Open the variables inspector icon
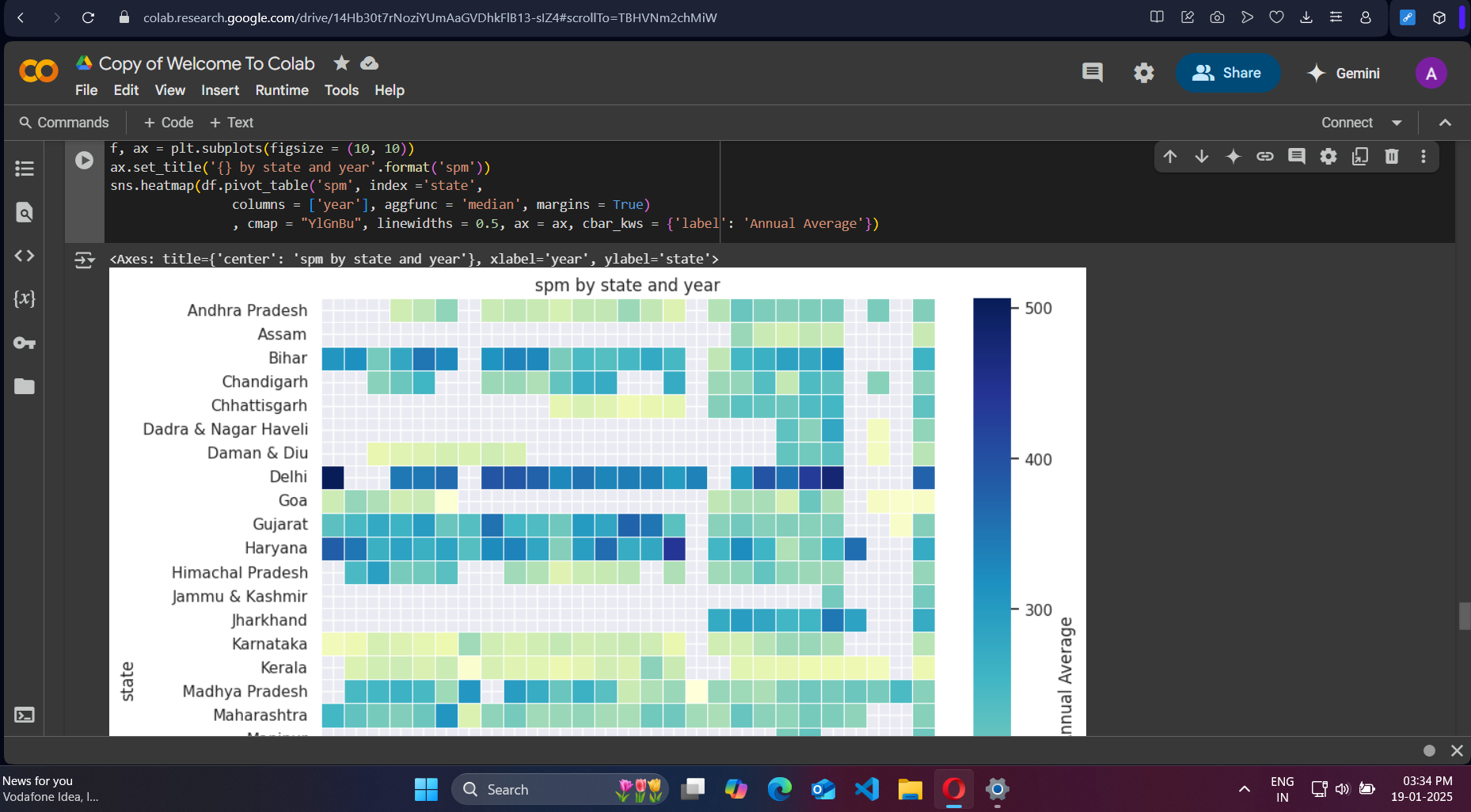 25,298
